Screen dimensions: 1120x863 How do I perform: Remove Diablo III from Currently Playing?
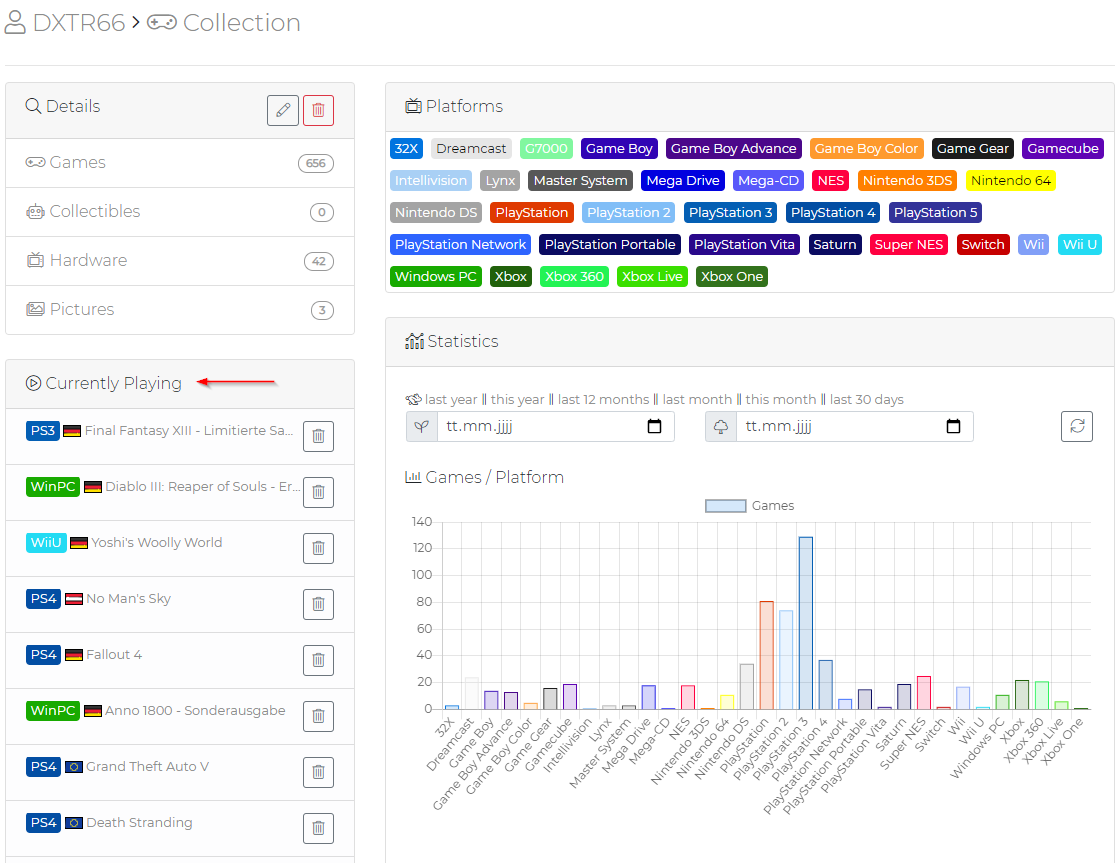pyautogui.click(x=319, y=492)
